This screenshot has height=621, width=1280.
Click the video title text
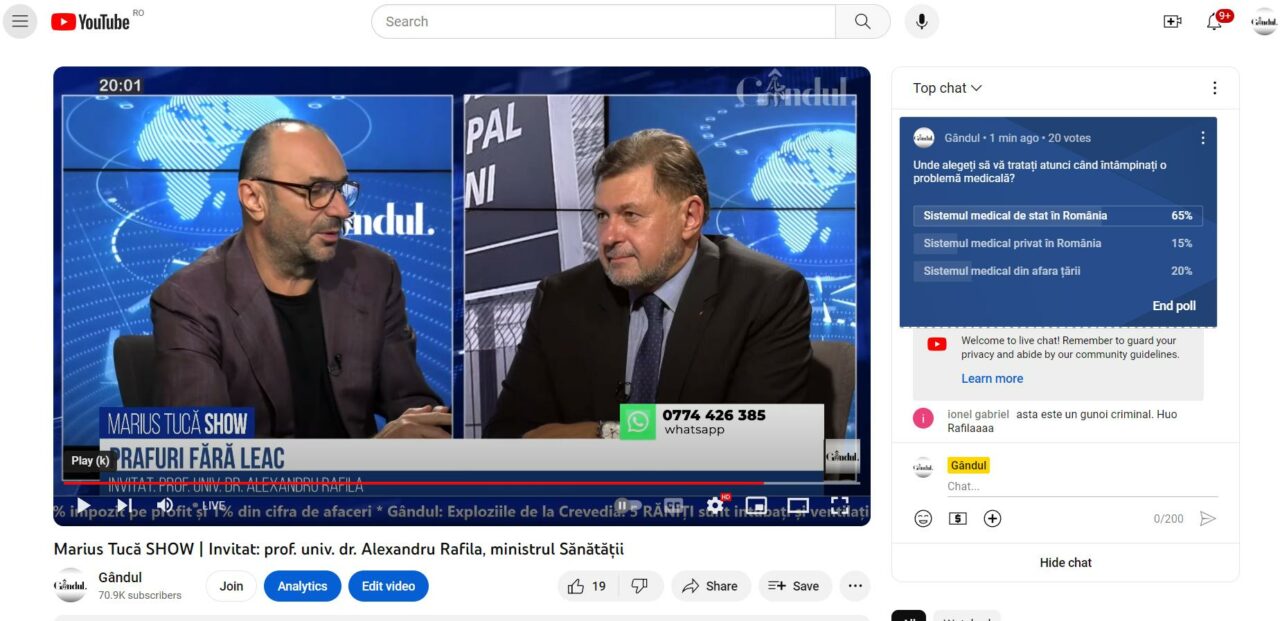click(339, 549)
